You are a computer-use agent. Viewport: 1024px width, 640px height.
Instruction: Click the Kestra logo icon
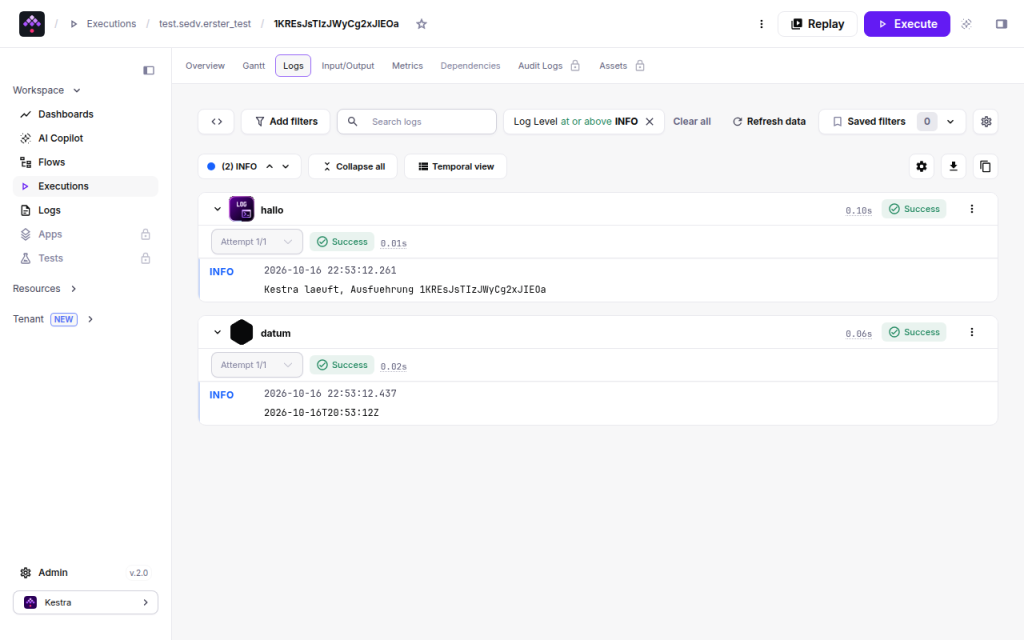[32, 24]
